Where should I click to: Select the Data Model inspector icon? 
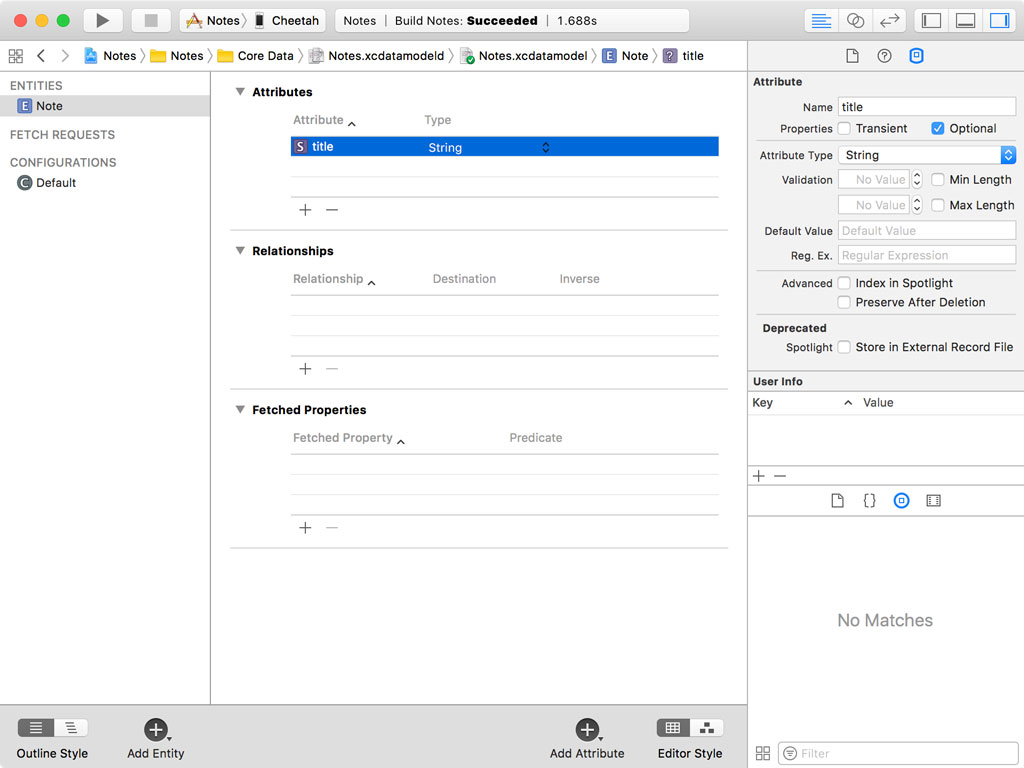pos(917,56)
